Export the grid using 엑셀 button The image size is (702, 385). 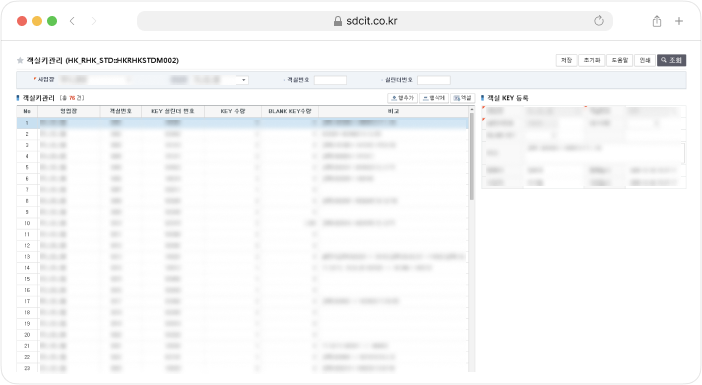click(462, 98)
